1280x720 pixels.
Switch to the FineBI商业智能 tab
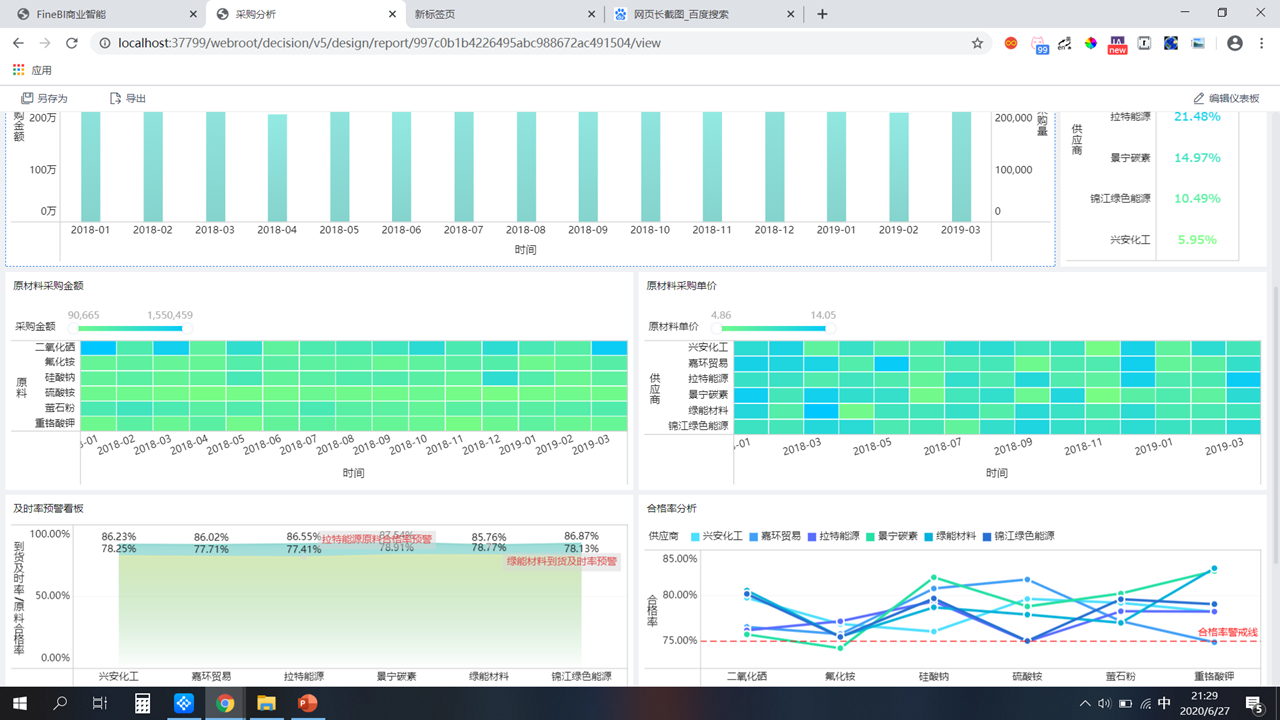100,14
